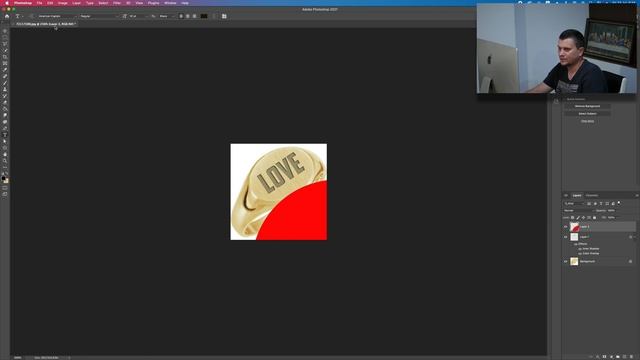Open the font size dropdown

click(137, 16)
